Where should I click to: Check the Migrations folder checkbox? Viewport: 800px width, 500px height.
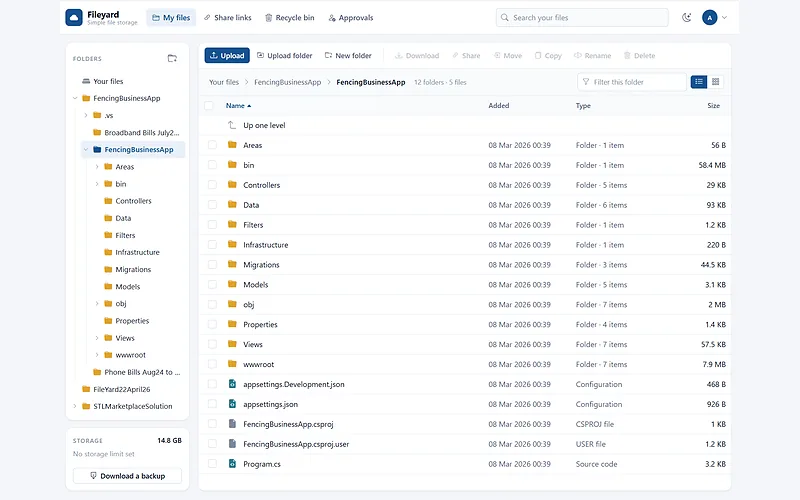click(x=212, y=264)
